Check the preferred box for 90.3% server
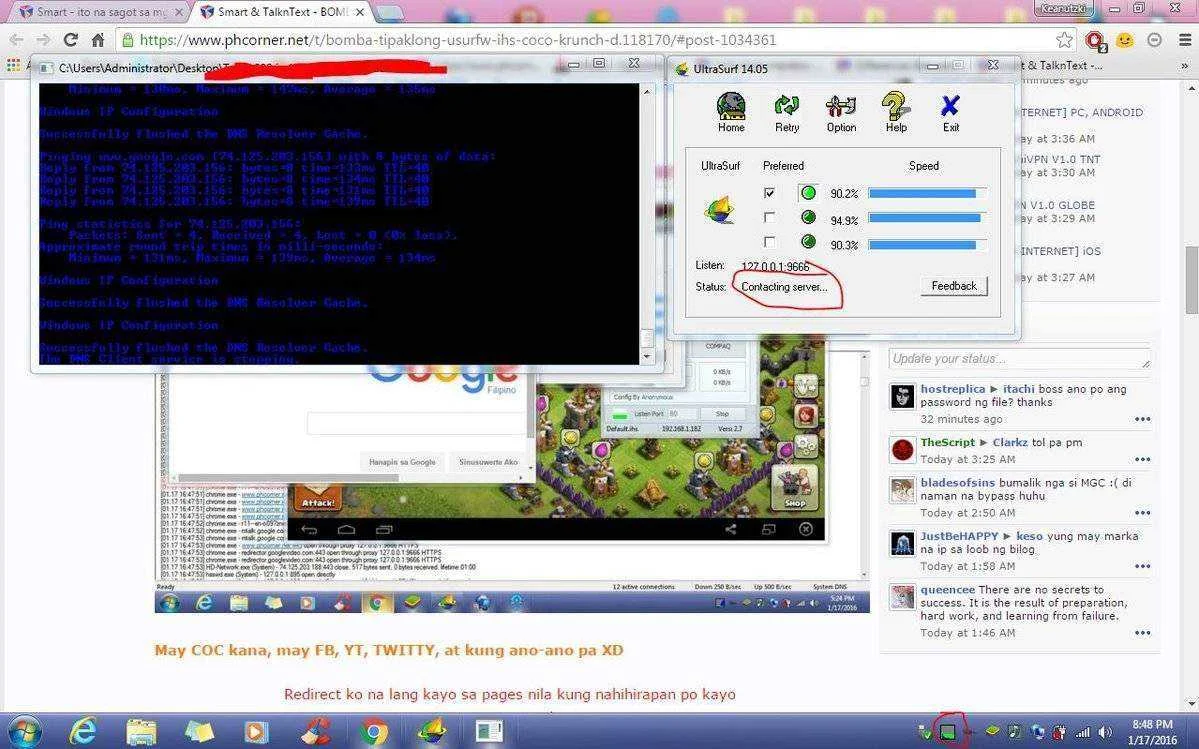The image size is (1199, 749). click(x=769, y=242)
